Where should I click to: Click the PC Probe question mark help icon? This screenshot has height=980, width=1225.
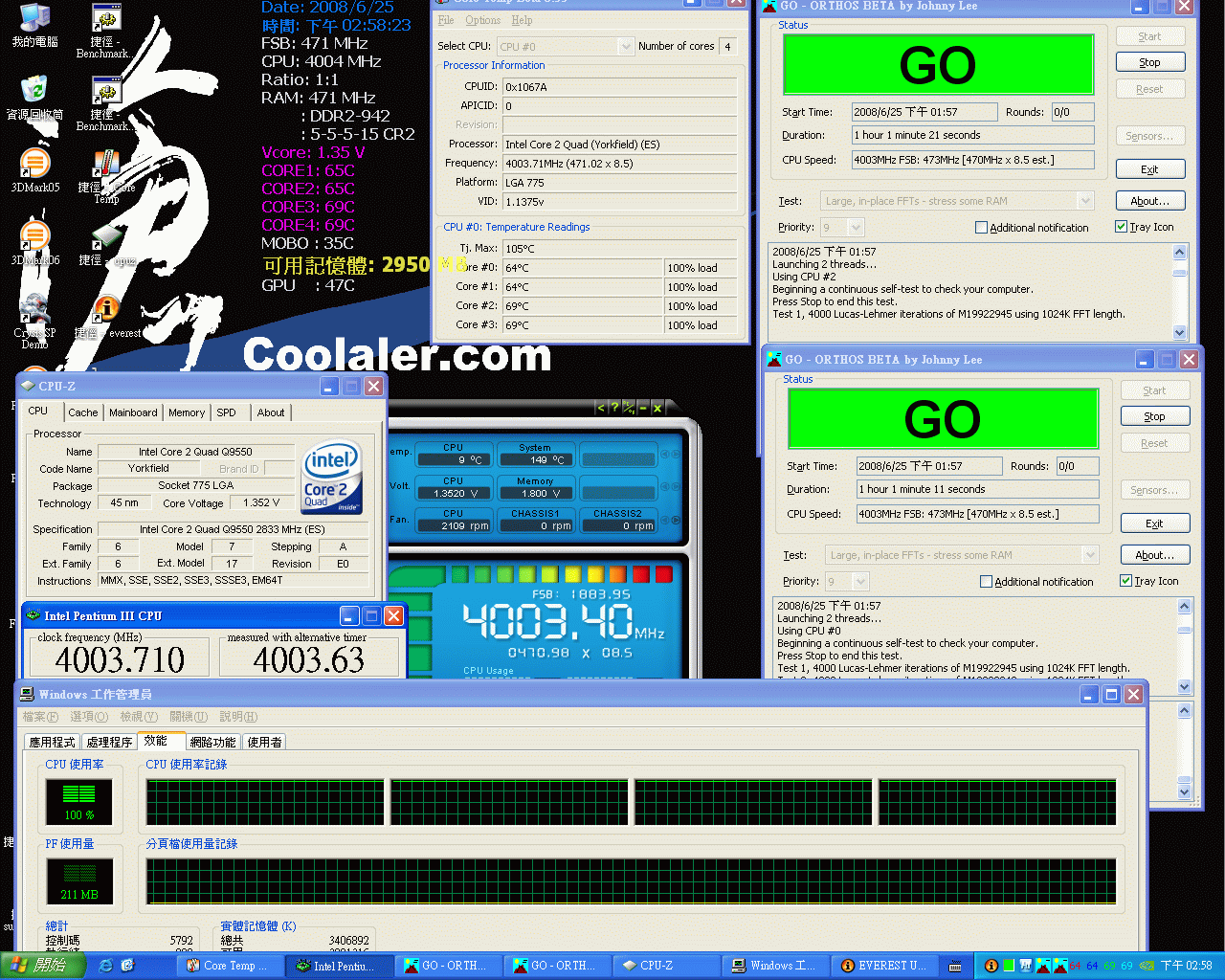[614, 408]
